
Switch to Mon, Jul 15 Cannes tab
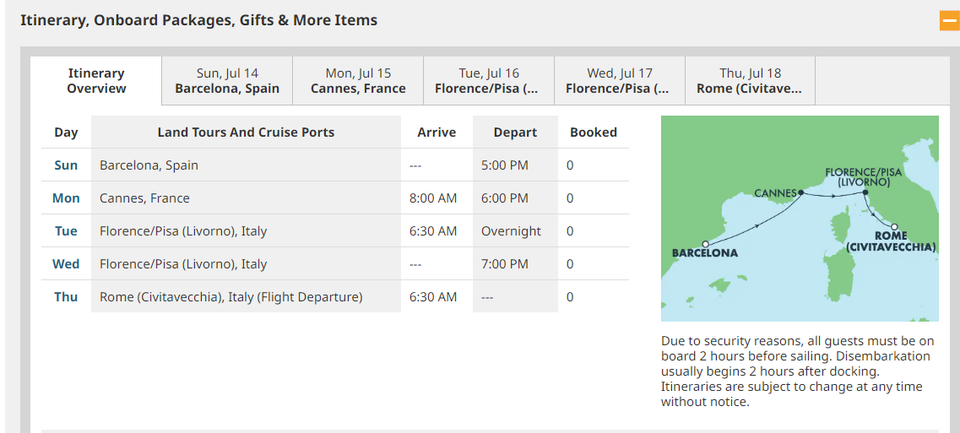point(358,81)
